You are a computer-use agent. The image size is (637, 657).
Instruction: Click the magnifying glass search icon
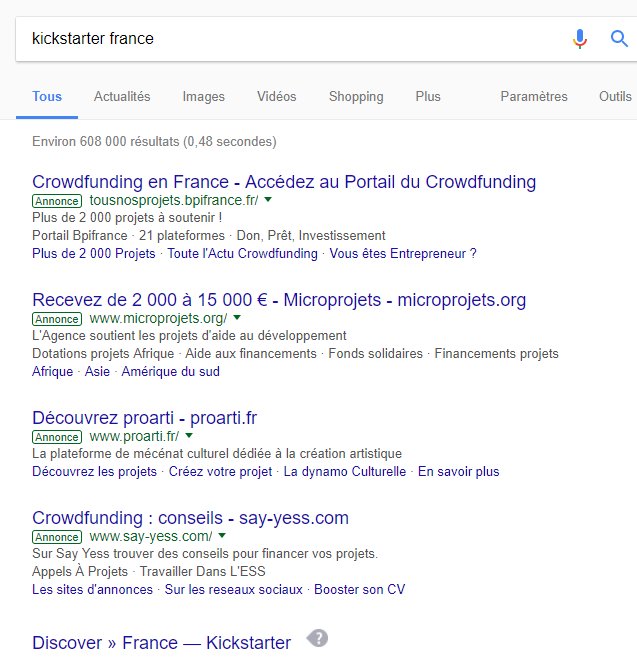(x=619, y=39)
